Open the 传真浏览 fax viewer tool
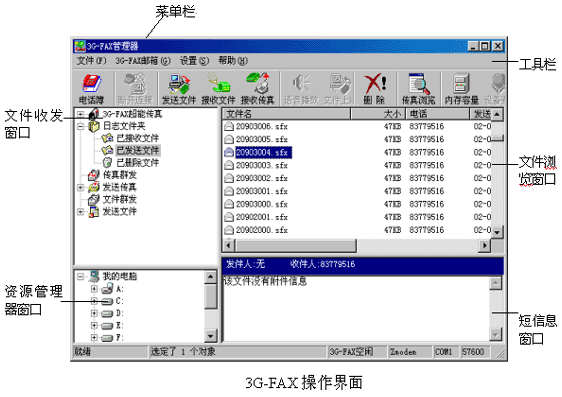The image size is (562, 397). [x=418, y=89]
